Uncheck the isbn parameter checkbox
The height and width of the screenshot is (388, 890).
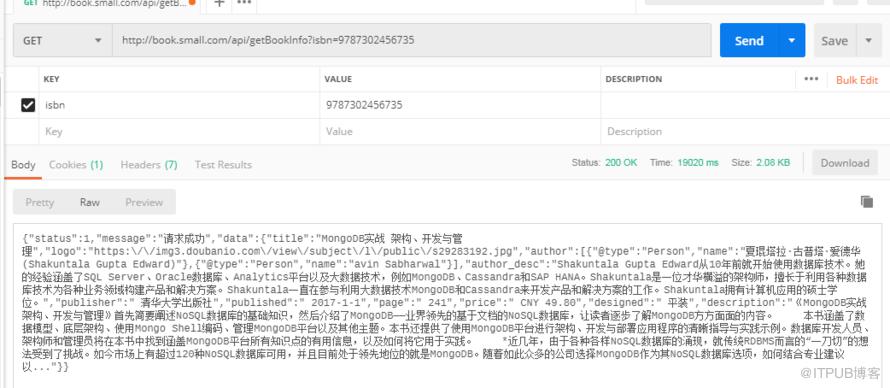pyautogui.click(x=28, y=105)
